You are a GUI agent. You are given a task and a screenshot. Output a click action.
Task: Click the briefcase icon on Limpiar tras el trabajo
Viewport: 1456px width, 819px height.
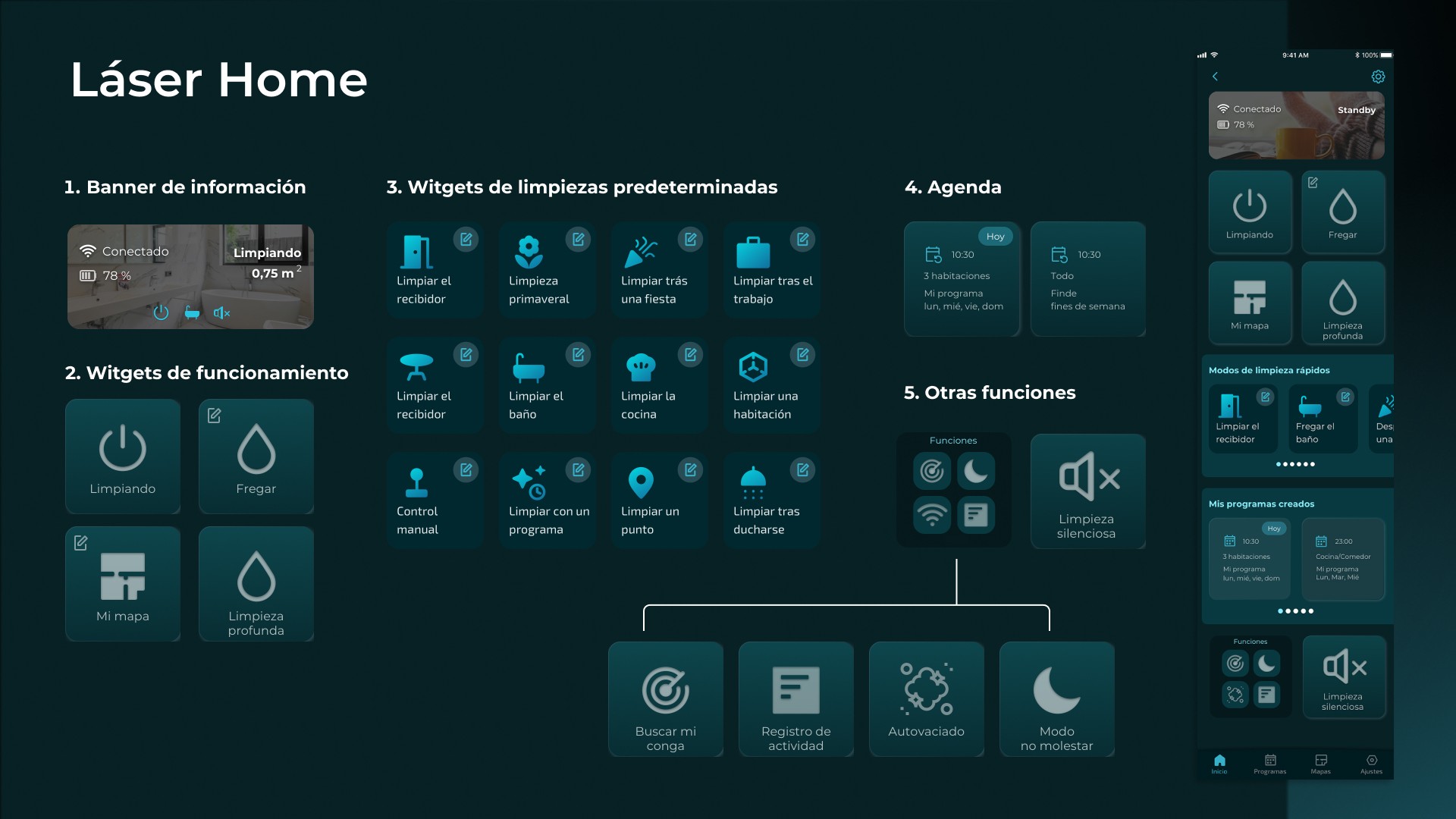click(x=753, y=252)
